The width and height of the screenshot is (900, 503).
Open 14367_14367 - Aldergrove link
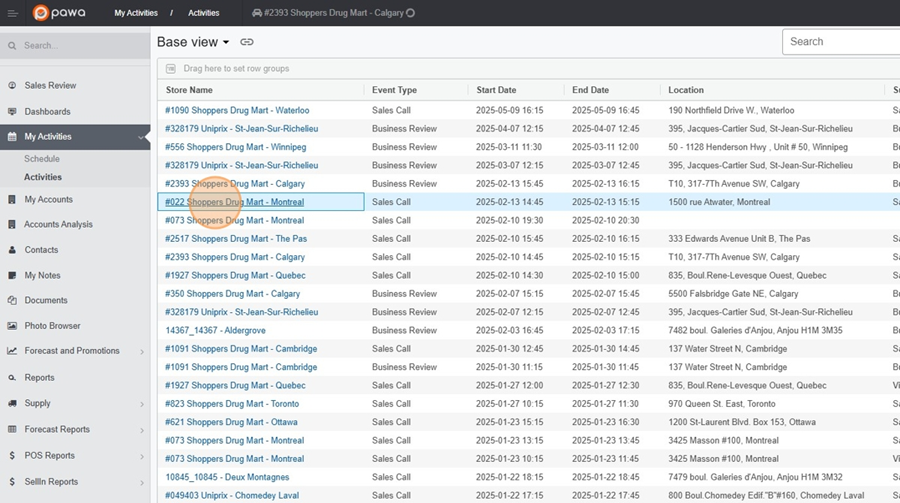tap(215, 330)
